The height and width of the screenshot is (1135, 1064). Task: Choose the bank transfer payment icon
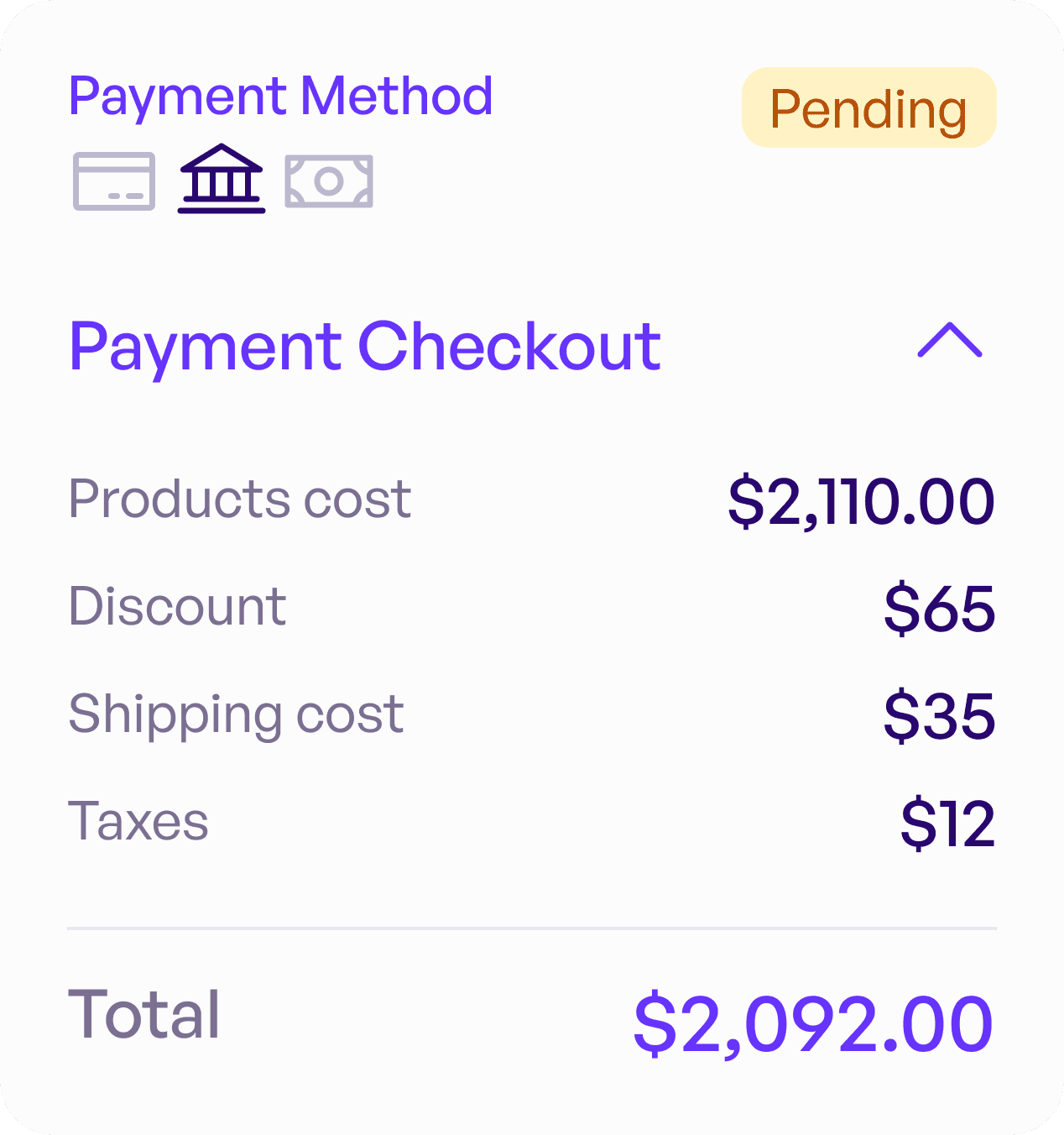point(222,179)
